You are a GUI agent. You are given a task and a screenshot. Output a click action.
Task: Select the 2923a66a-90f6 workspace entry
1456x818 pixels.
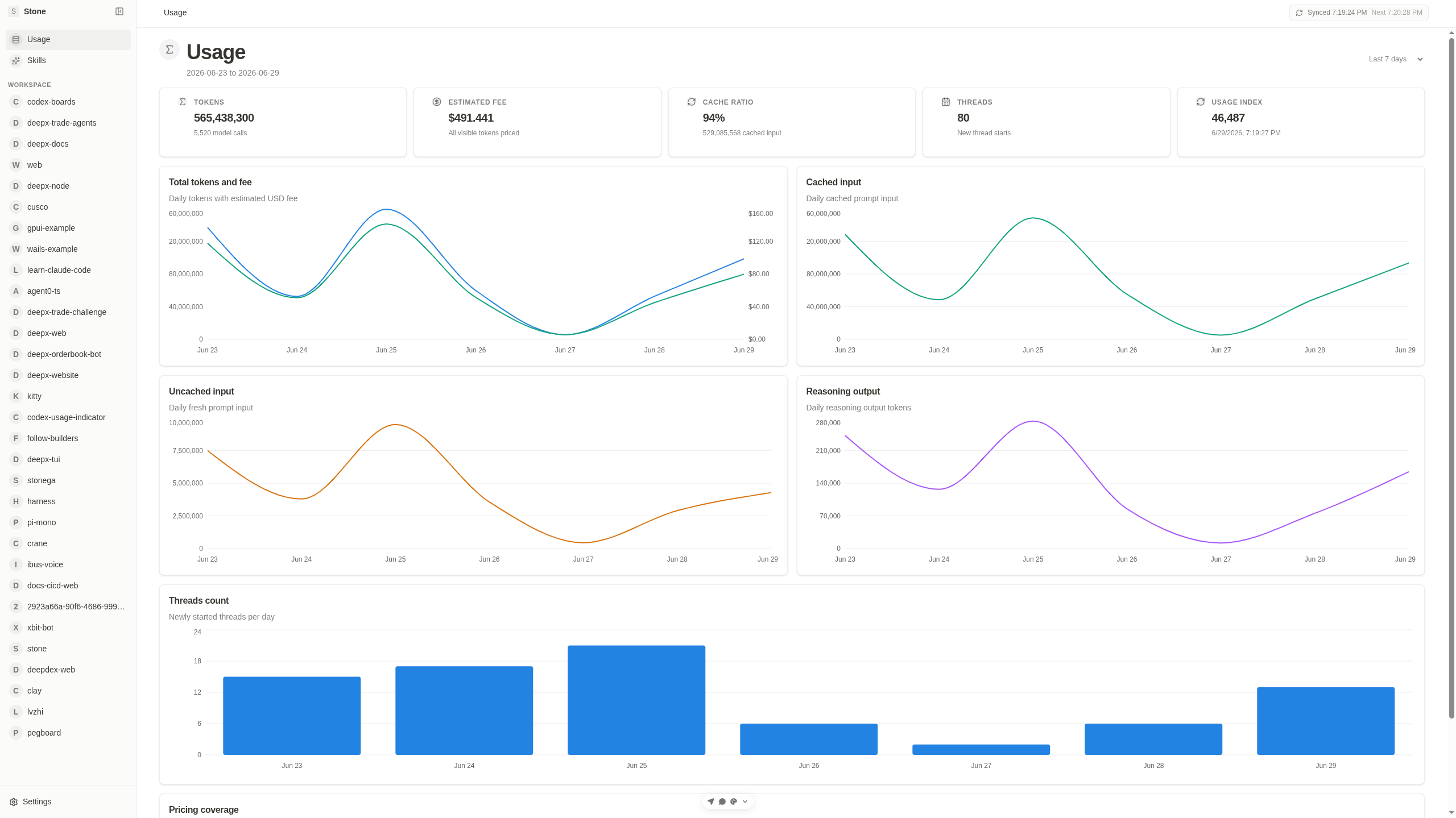68,607
